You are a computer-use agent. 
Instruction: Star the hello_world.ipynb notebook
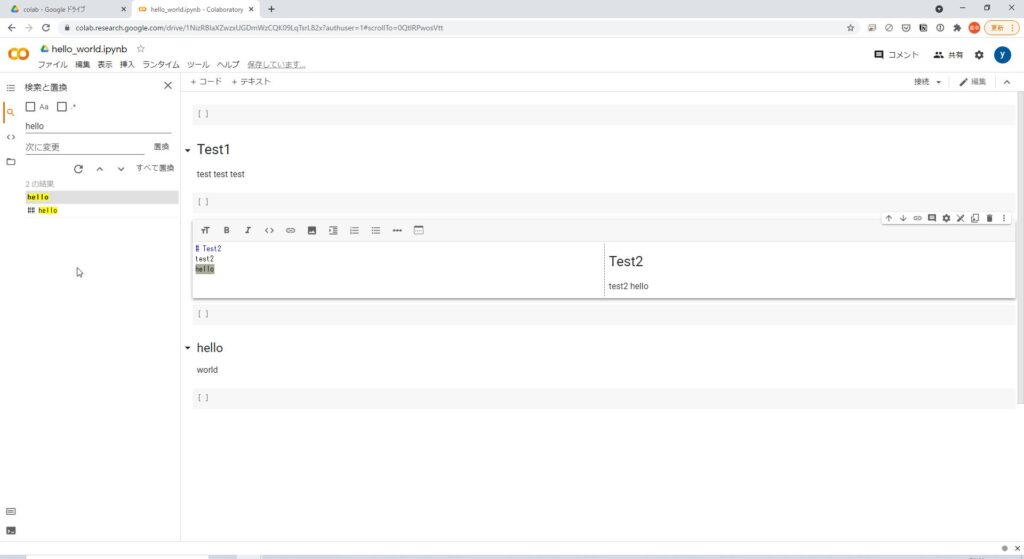[x=140, y=49]
